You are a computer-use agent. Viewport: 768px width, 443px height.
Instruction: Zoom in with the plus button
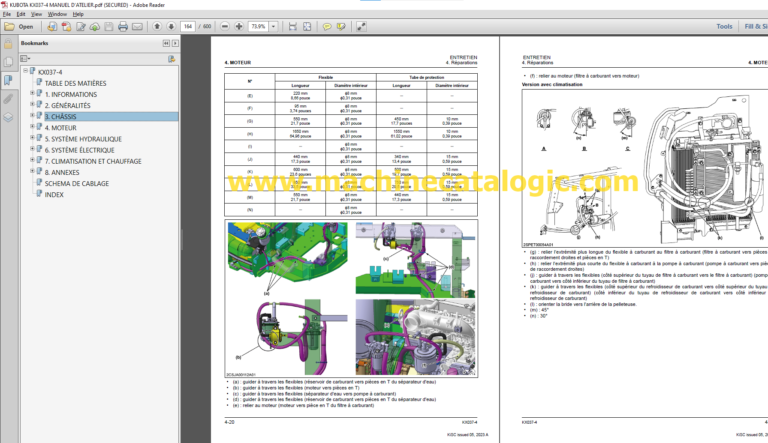coord(239,26)
